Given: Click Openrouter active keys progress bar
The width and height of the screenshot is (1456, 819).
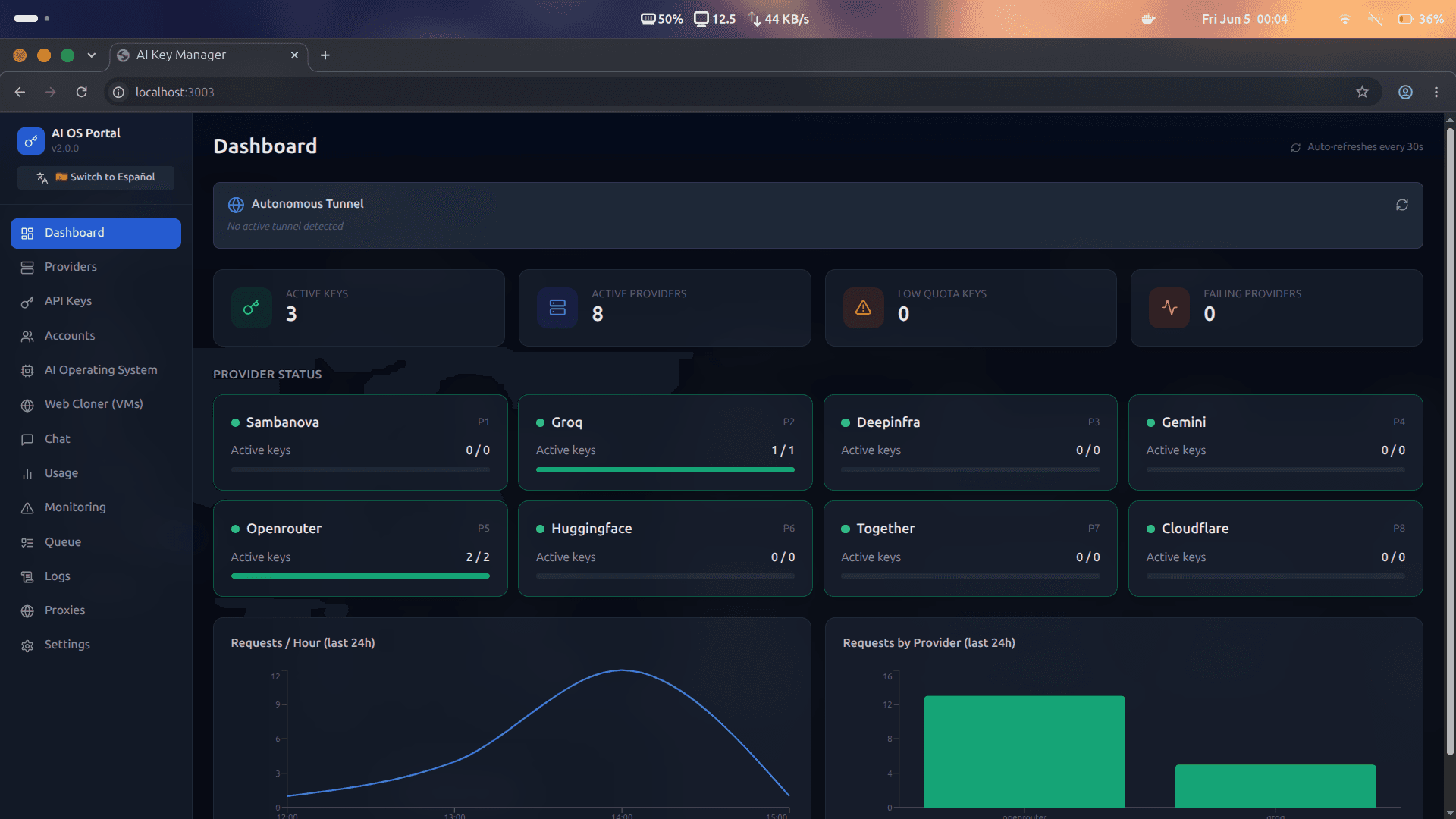Looking at the screenshot, I should 360,576.
